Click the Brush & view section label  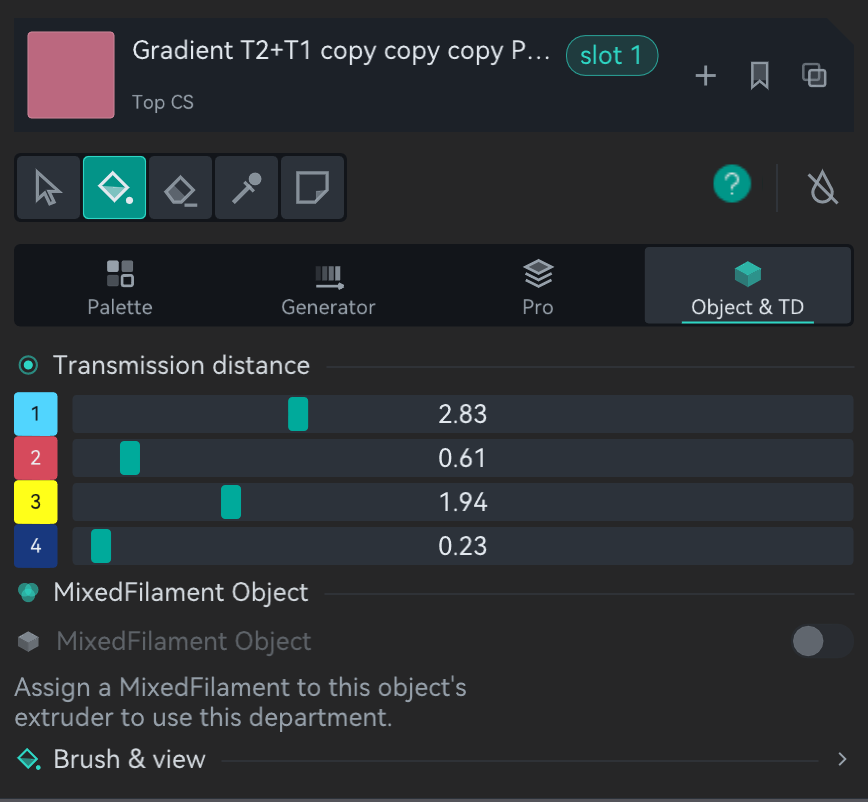[x=130, y=759]
